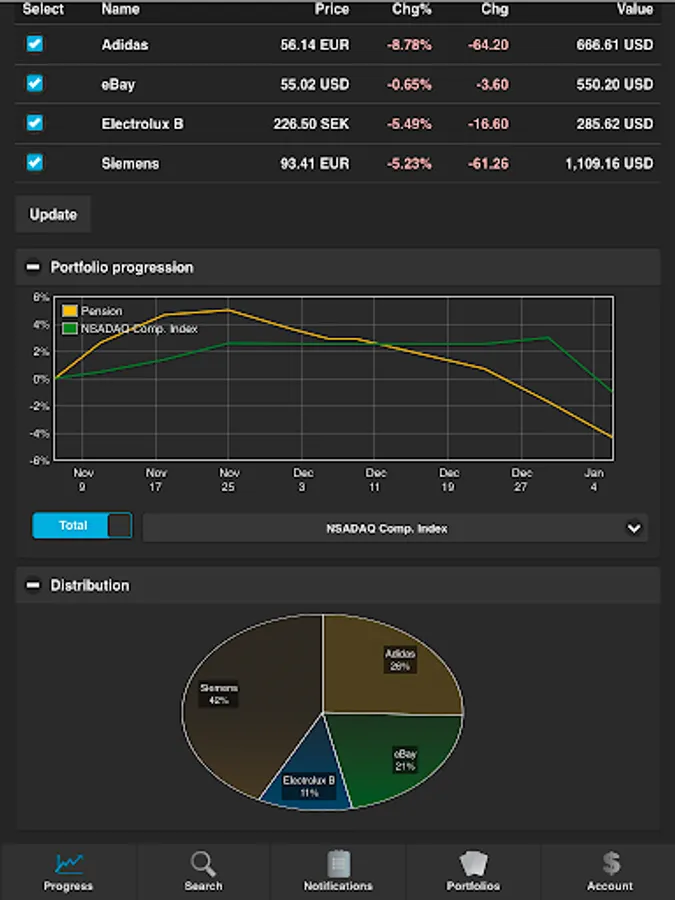Click the Update button
The height and width of the screenshot is (900, 675).
tap(53, 214)
